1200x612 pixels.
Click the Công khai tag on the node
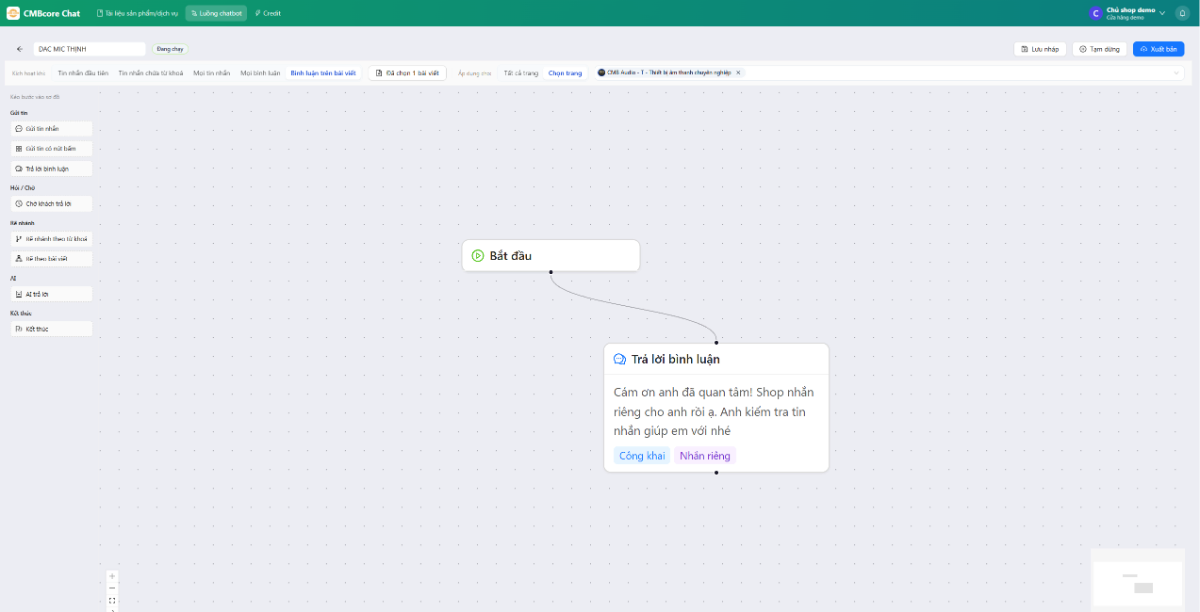point(642,456)
